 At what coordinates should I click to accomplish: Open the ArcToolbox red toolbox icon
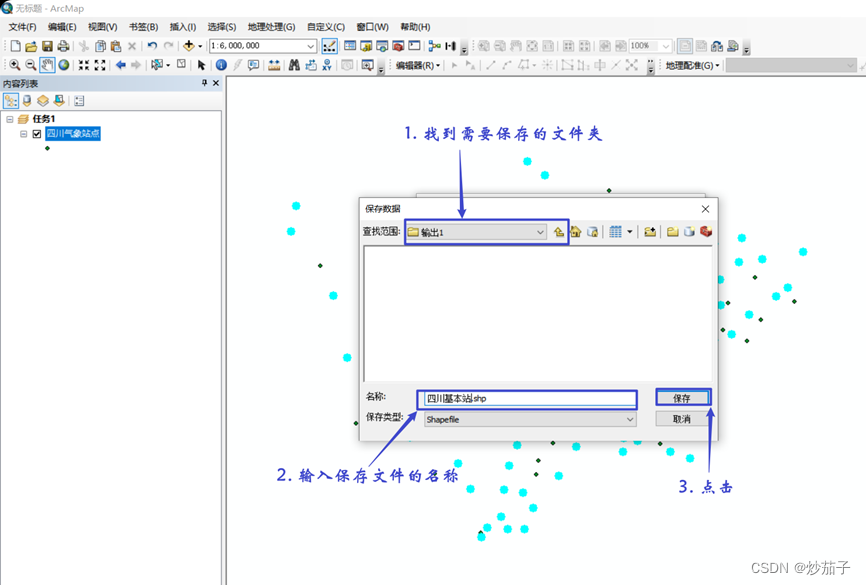click(x=398, y=46)
